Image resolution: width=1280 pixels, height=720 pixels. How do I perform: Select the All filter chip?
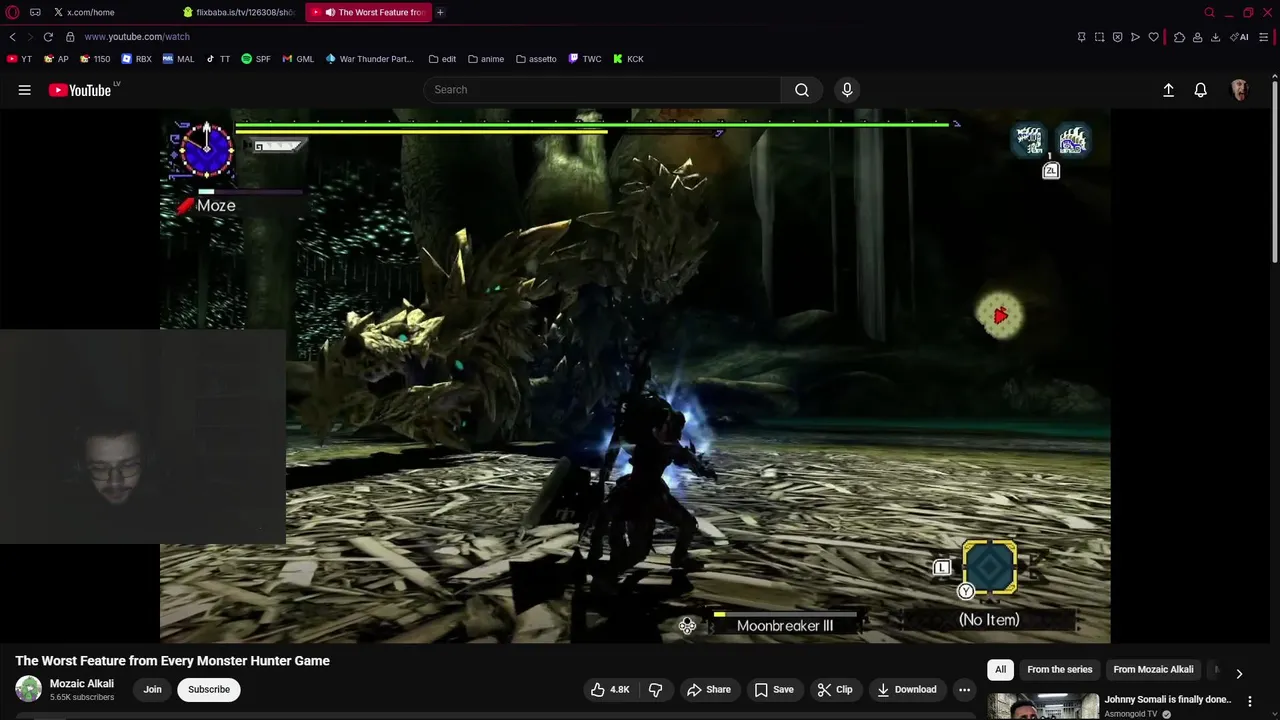coord(1000,669)
